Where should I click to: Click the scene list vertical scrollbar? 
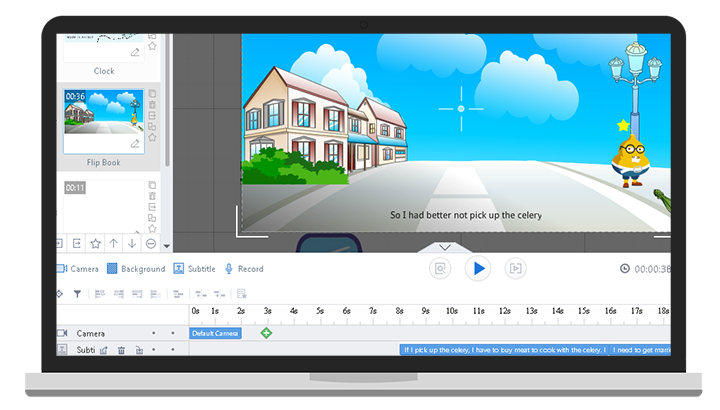point(168,101)
